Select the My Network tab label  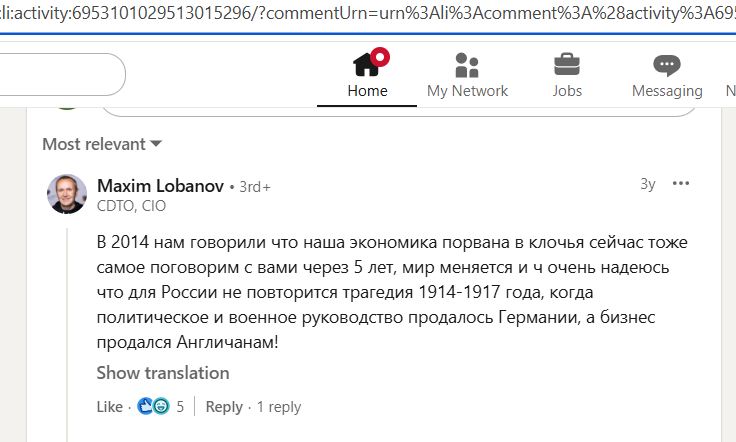467,91
